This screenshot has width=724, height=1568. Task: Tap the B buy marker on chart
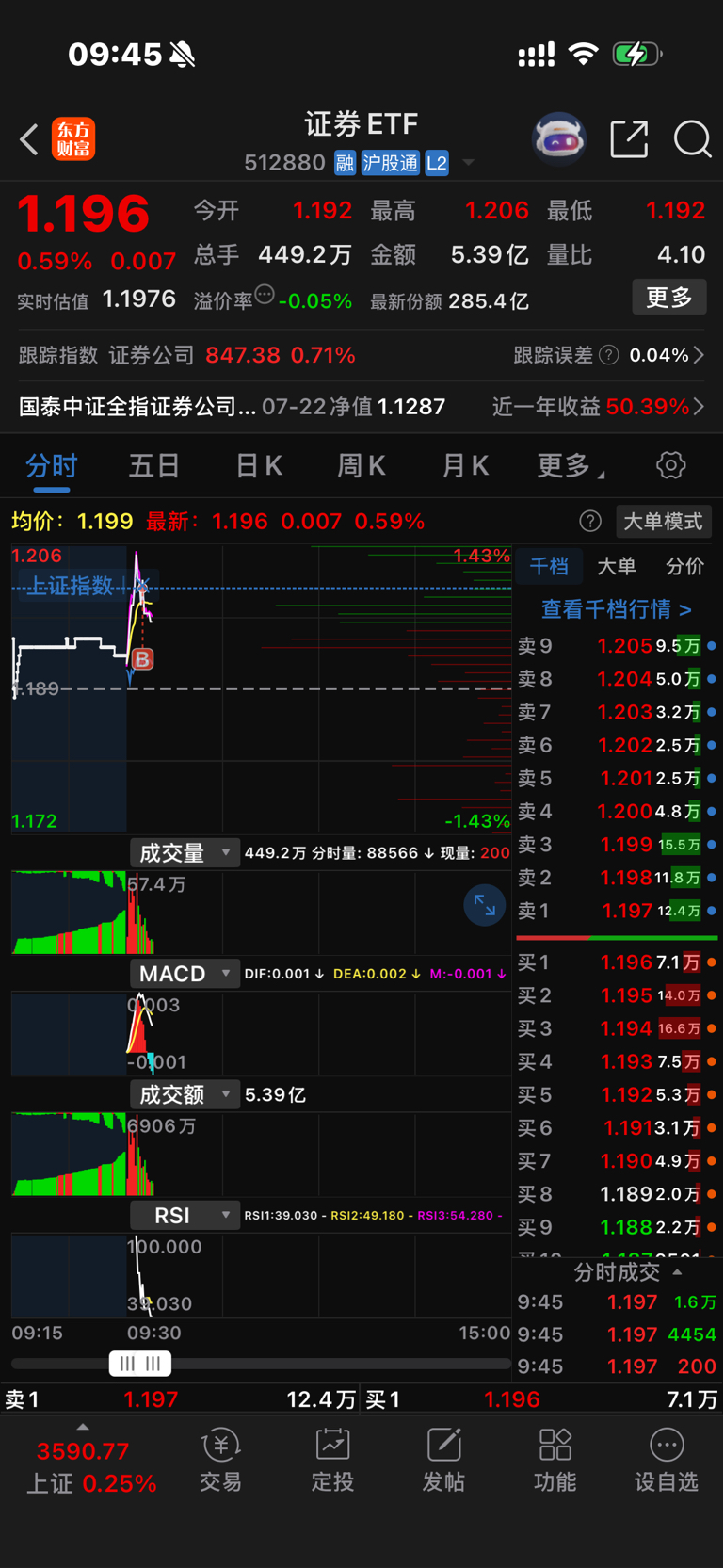(x=142, y=659)
